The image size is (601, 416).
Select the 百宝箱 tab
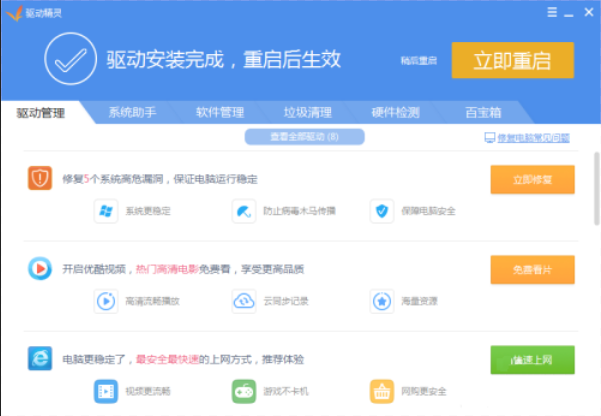coord(483,113)
